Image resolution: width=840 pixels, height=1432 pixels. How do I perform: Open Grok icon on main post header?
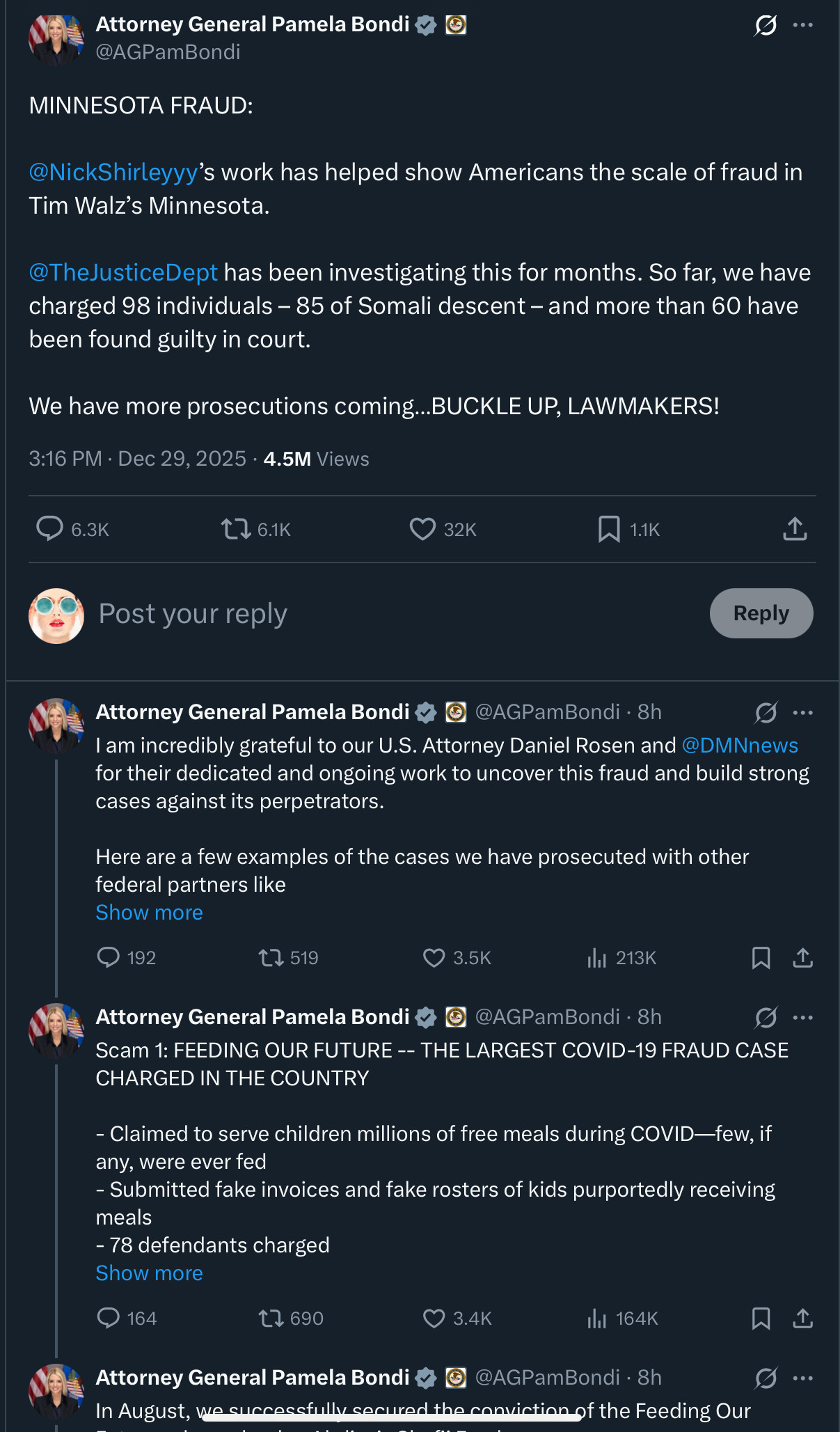click(x=765, y=26)
